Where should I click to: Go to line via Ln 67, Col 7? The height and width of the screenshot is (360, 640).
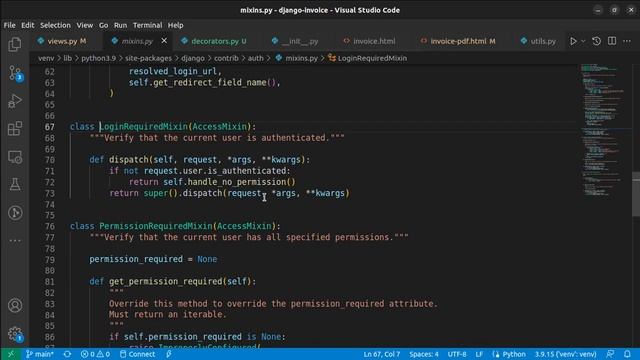coord(382,354)
